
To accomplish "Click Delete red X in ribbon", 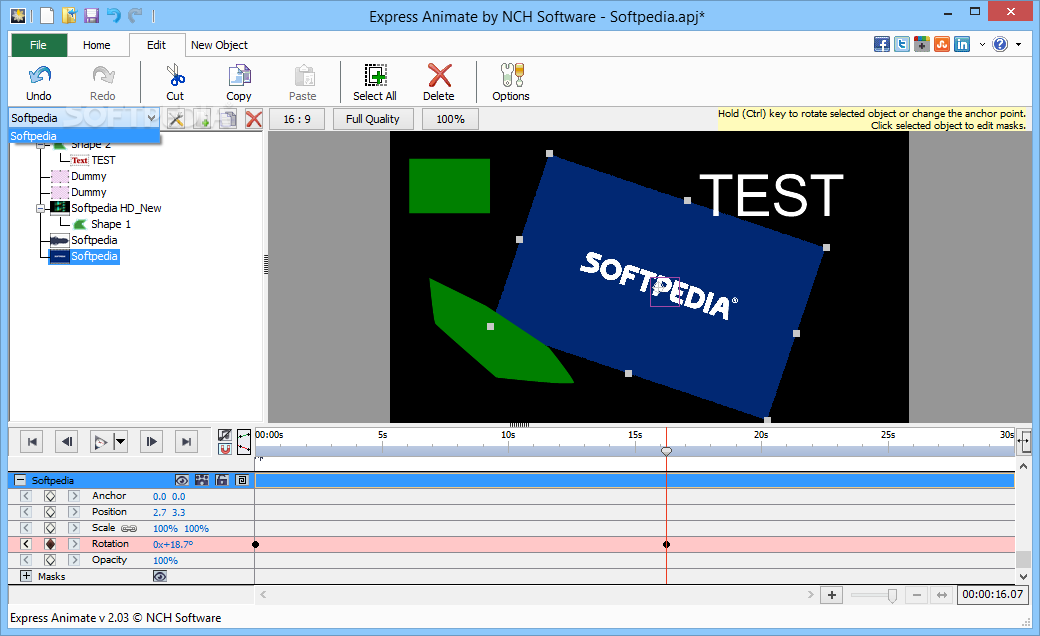I will pos(439,83).
